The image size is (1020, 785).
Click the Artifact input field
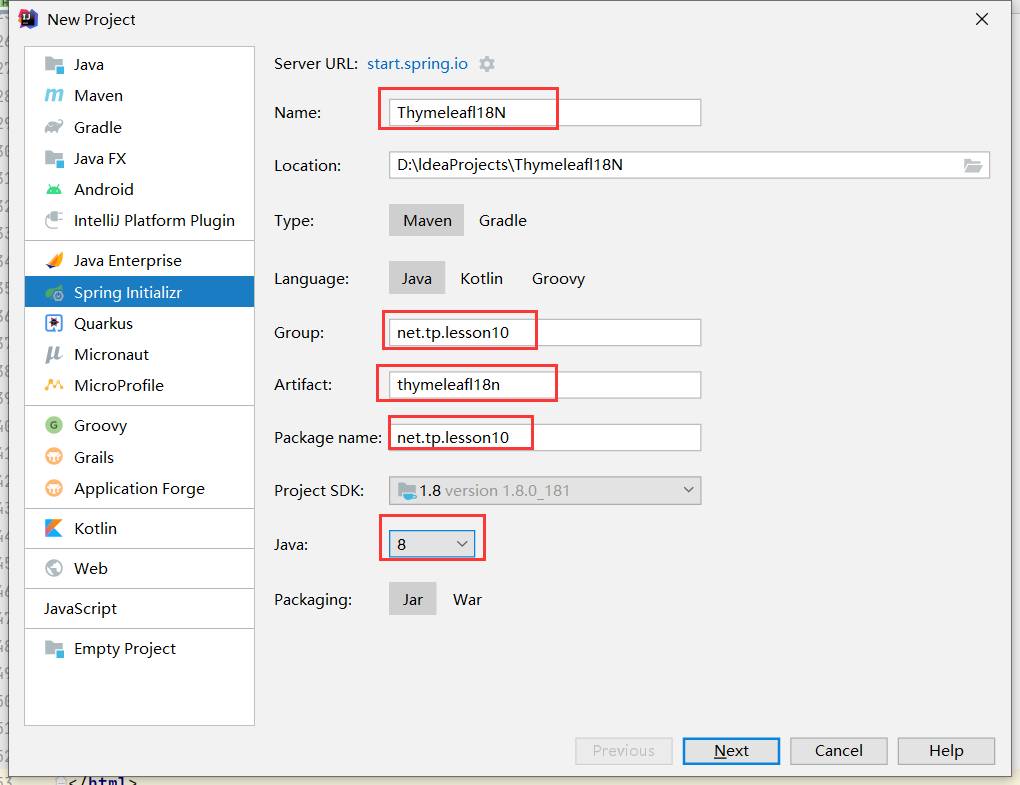pyautogui.click(x=544, y=385)
